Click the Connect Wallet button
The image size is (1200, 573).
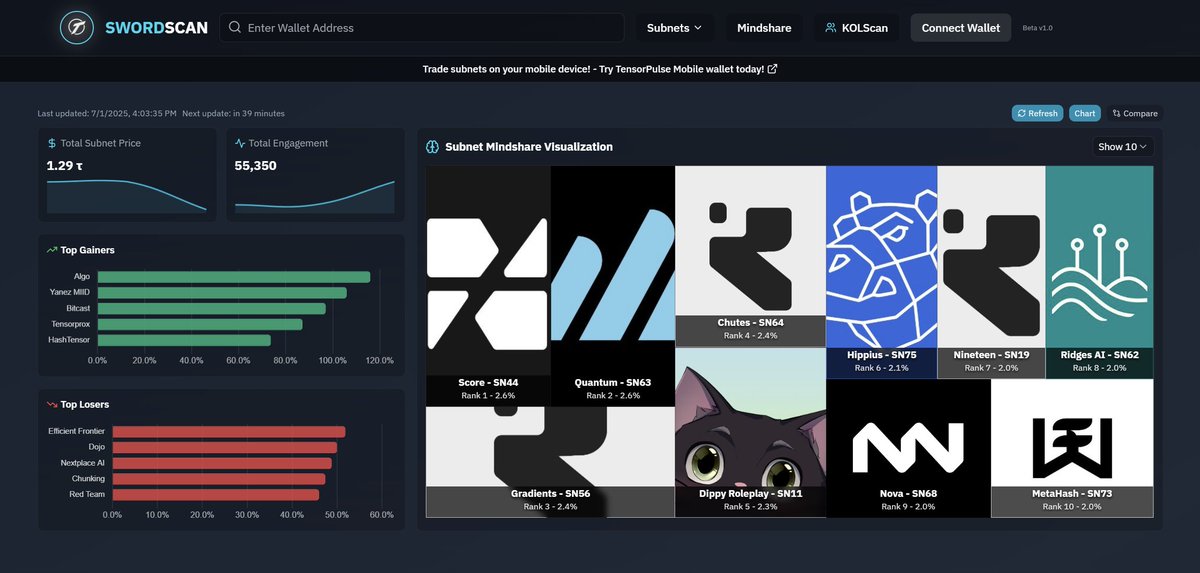coord(960,28)
